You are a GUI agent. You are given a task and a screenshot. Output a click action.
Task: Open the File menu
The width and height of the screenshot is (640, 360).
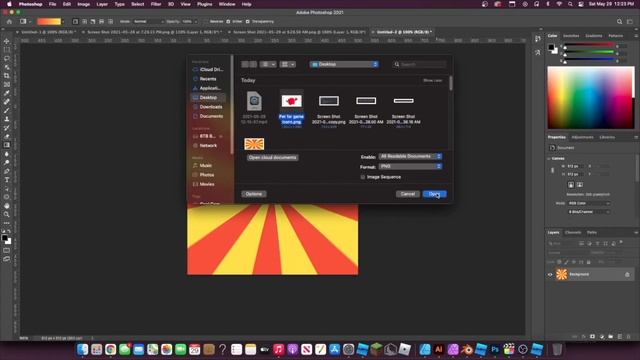tap(52, 4)
